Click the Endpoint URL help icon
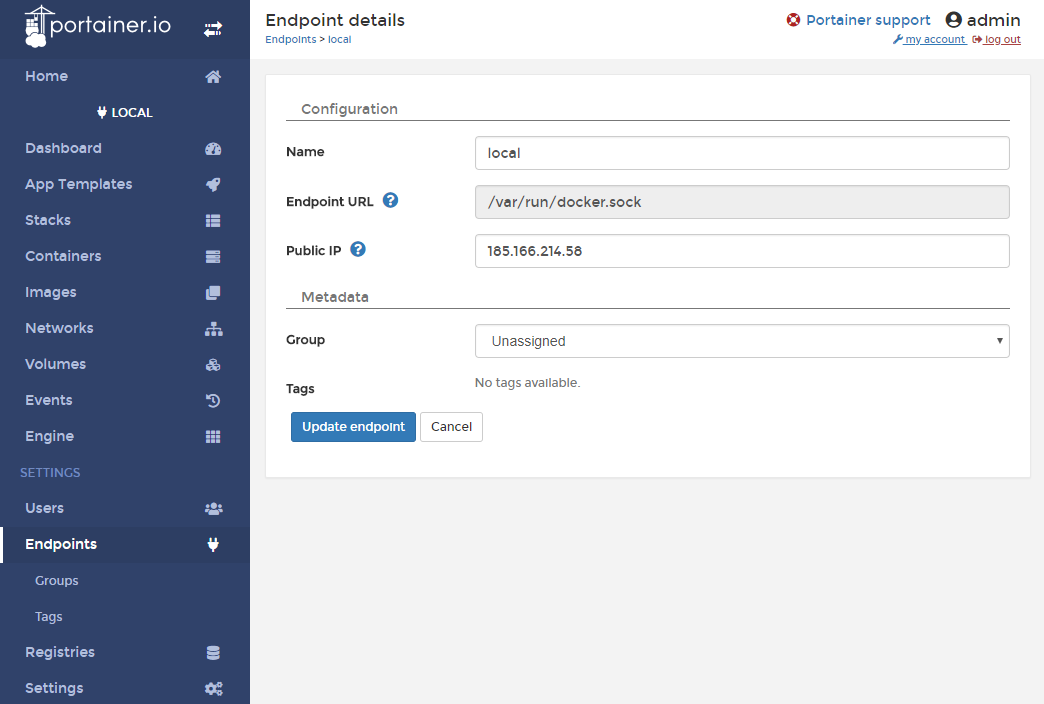Screen dimensions: 1044x704 [x=391, y=200]
